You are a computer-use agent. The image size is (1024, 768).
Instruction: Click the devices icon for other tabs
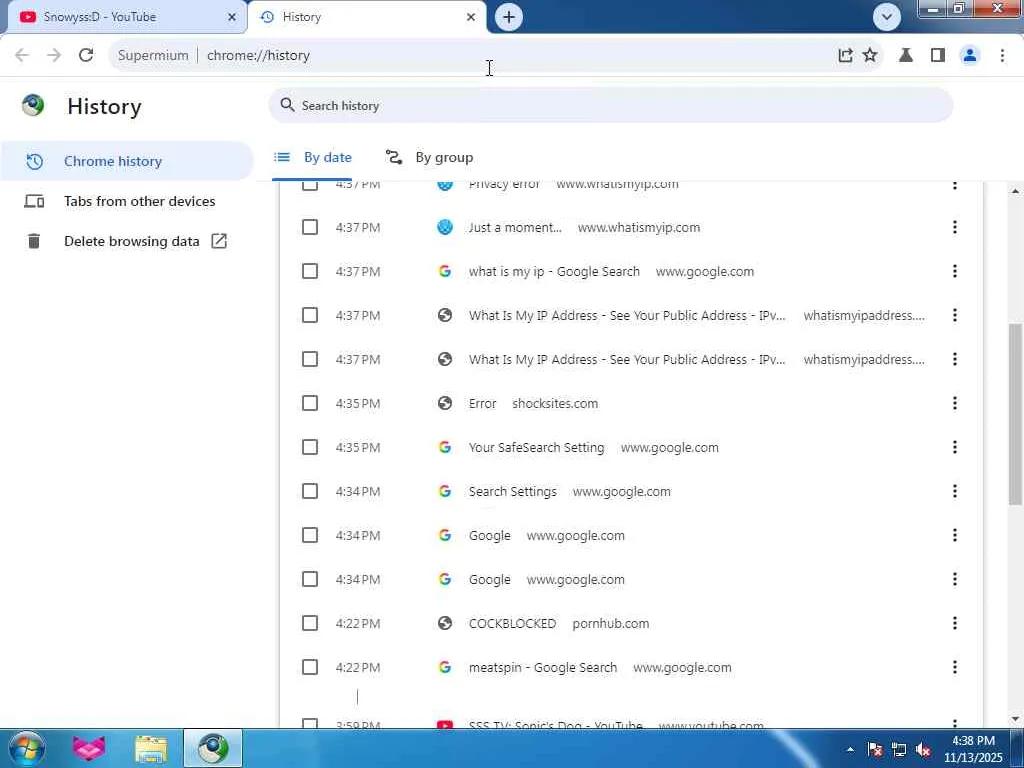coord(34,201)
